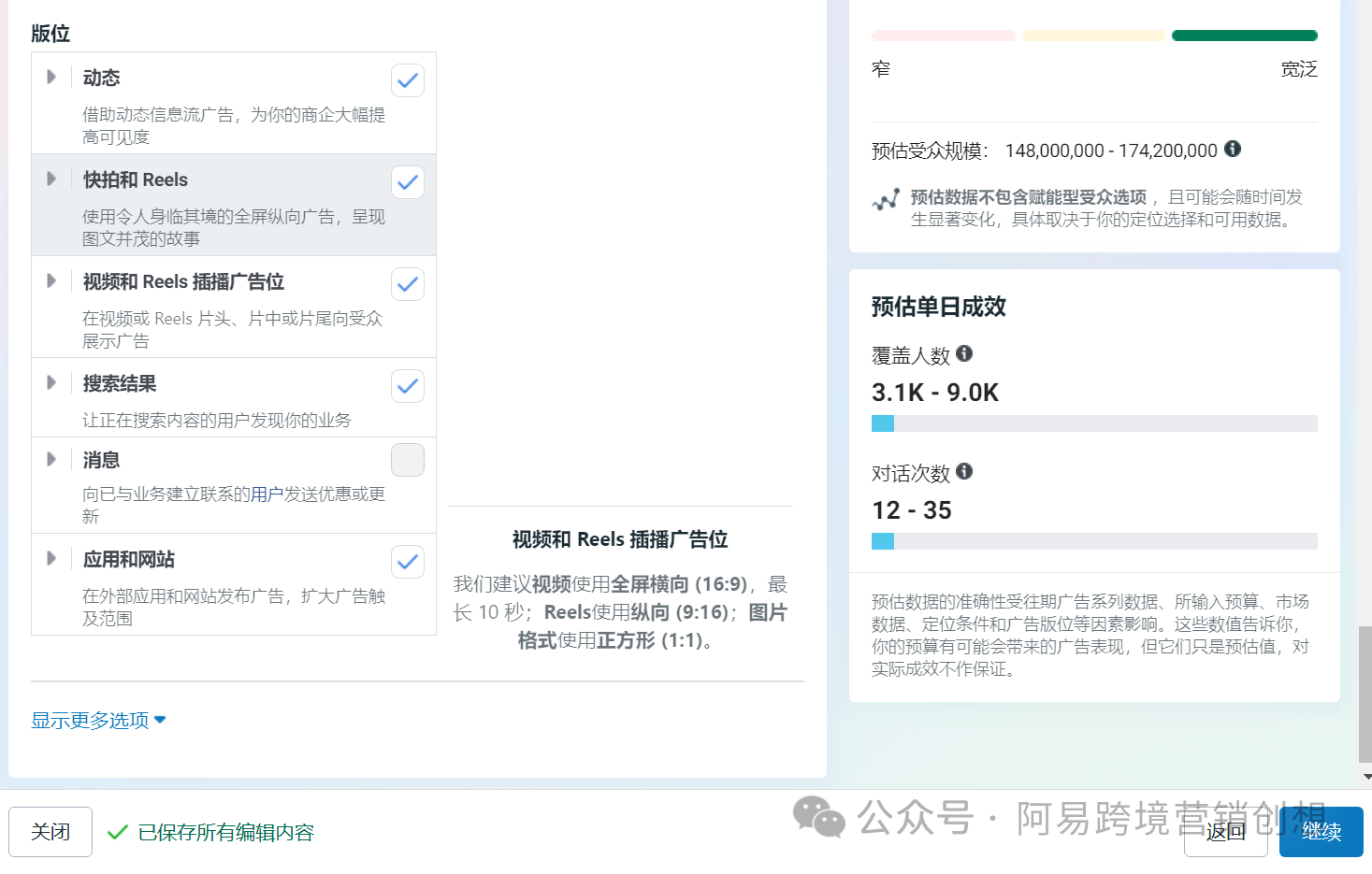Uncheck the 搜索结果 placement checkbox
Viewport: 1372px width, 874px height.
click(408, 386)
